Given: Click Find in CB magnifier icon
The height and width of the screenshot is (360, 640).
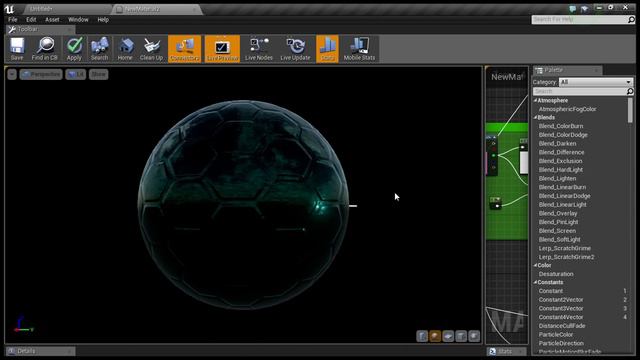Looking at the screenshot, I should (x=45, y=49).
